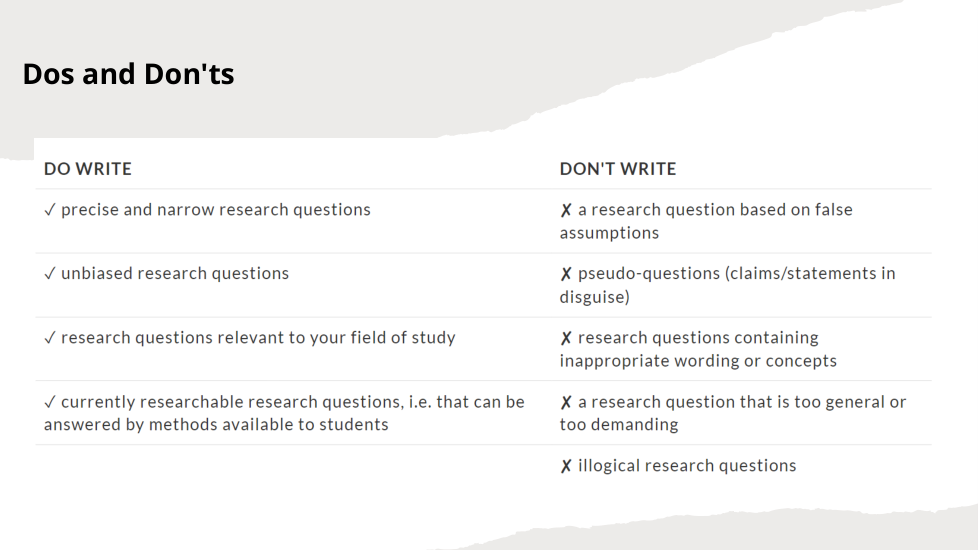Select the X mark before "too general" item
This screenshot has width=978, height=550.
click(566, 402)
